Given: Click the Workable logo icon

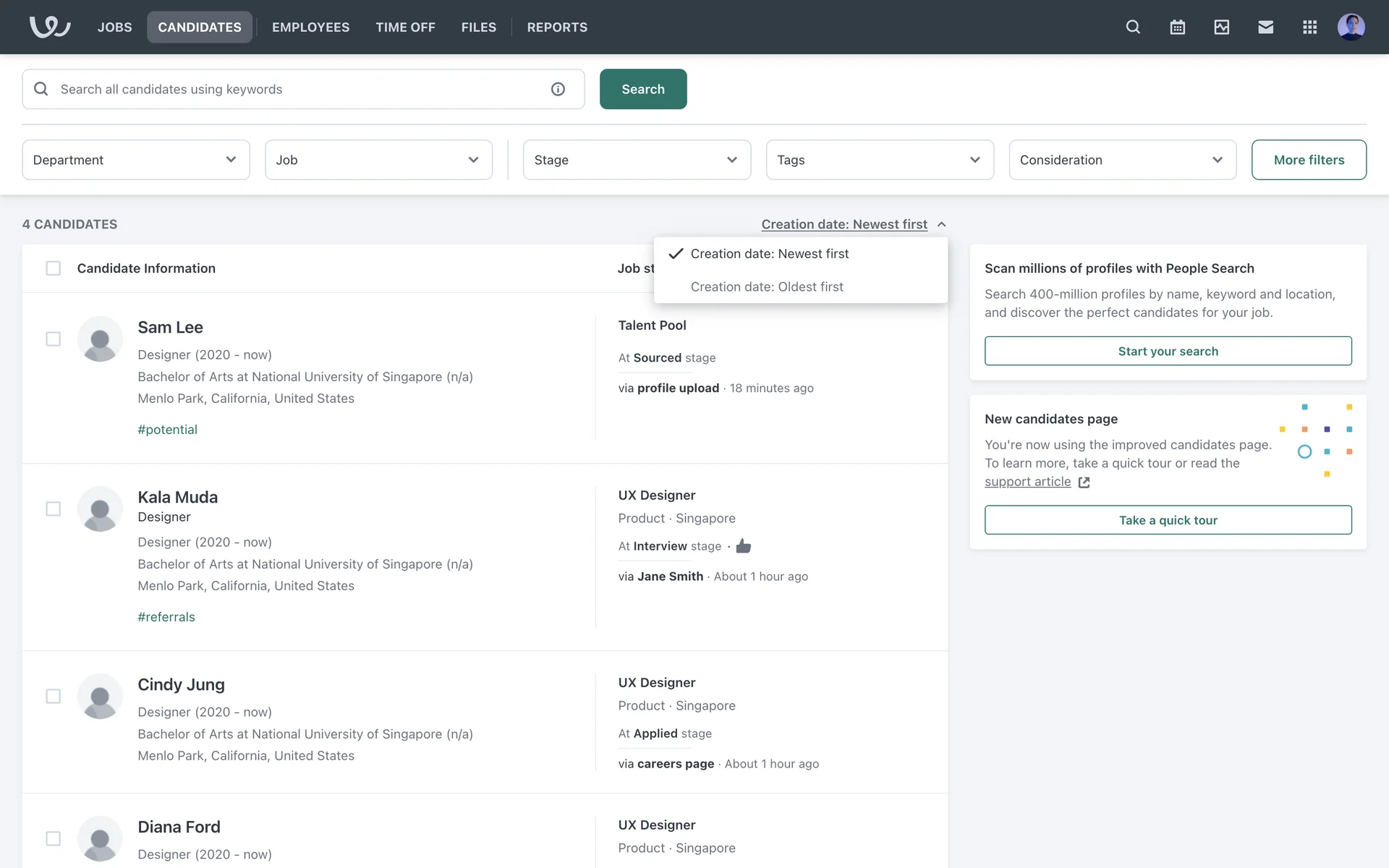Looking at the screenshot, I should (x=49, y=27).
